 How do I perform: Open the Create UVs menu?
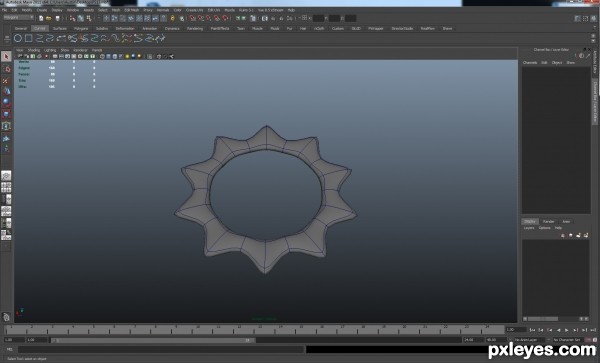[194, 10]
